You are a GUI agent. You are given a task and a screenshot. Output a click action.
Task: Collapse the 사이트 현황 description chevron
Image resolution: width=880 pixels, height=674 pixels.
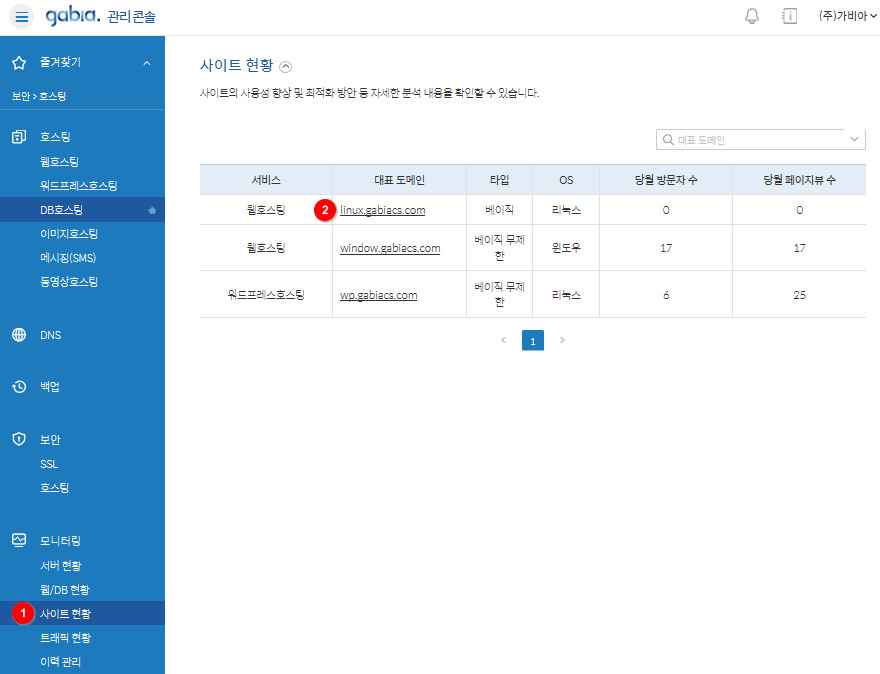click(286, 67)
